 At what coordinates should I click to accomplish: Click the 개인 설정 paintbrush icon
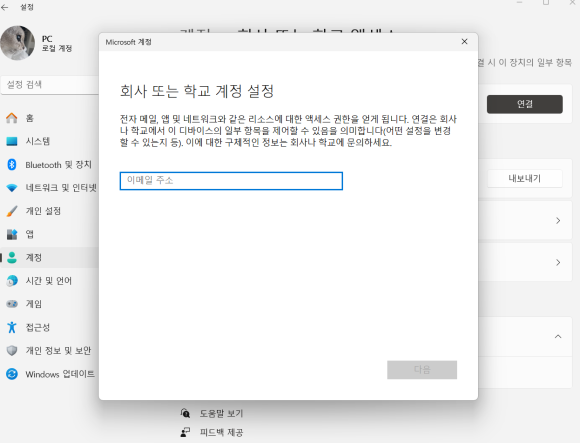12,211
